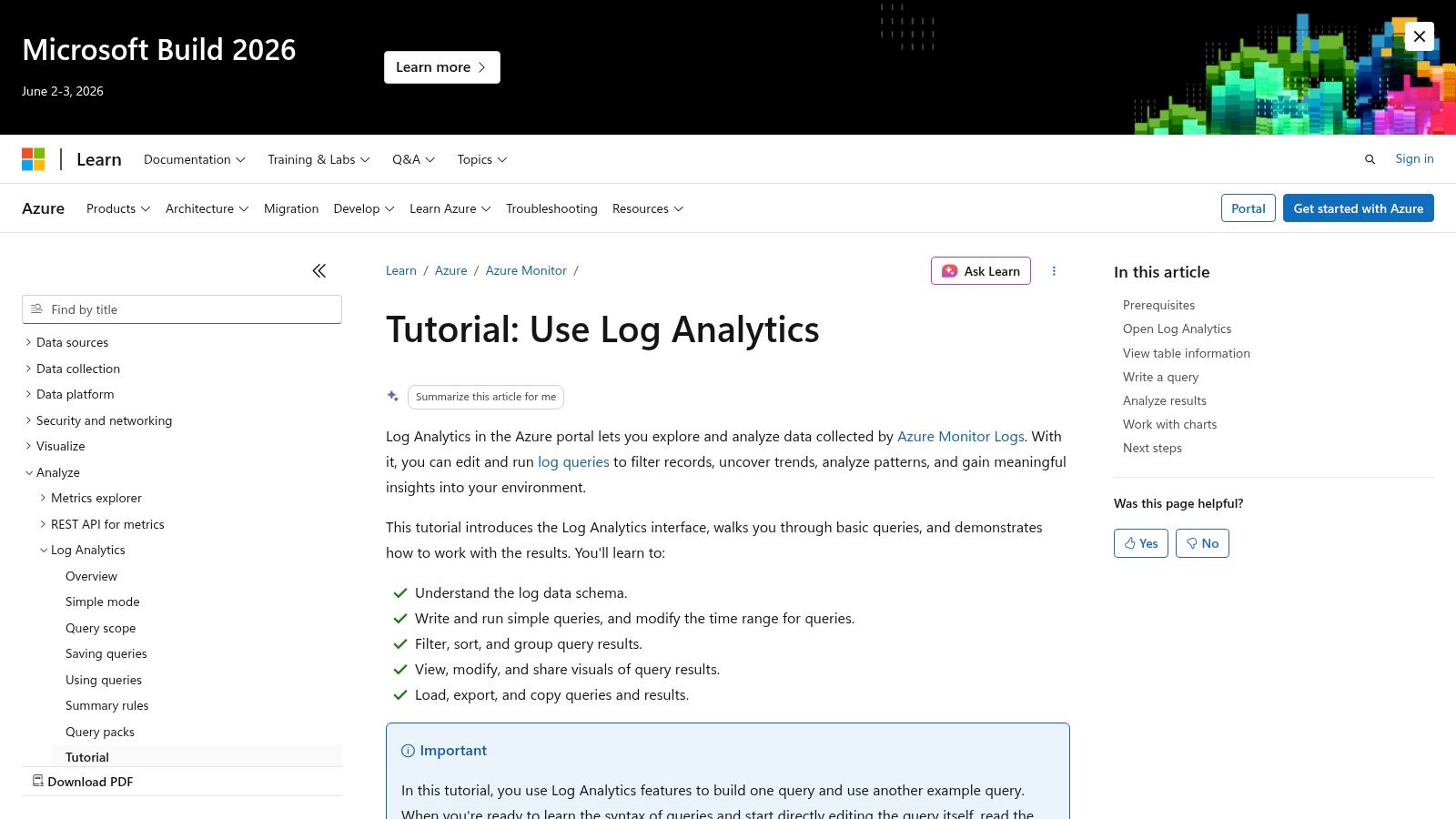Viewport: 1456px width, 819px height.
Task: Click the Download PDF icon
Action: tap(37, 780)
